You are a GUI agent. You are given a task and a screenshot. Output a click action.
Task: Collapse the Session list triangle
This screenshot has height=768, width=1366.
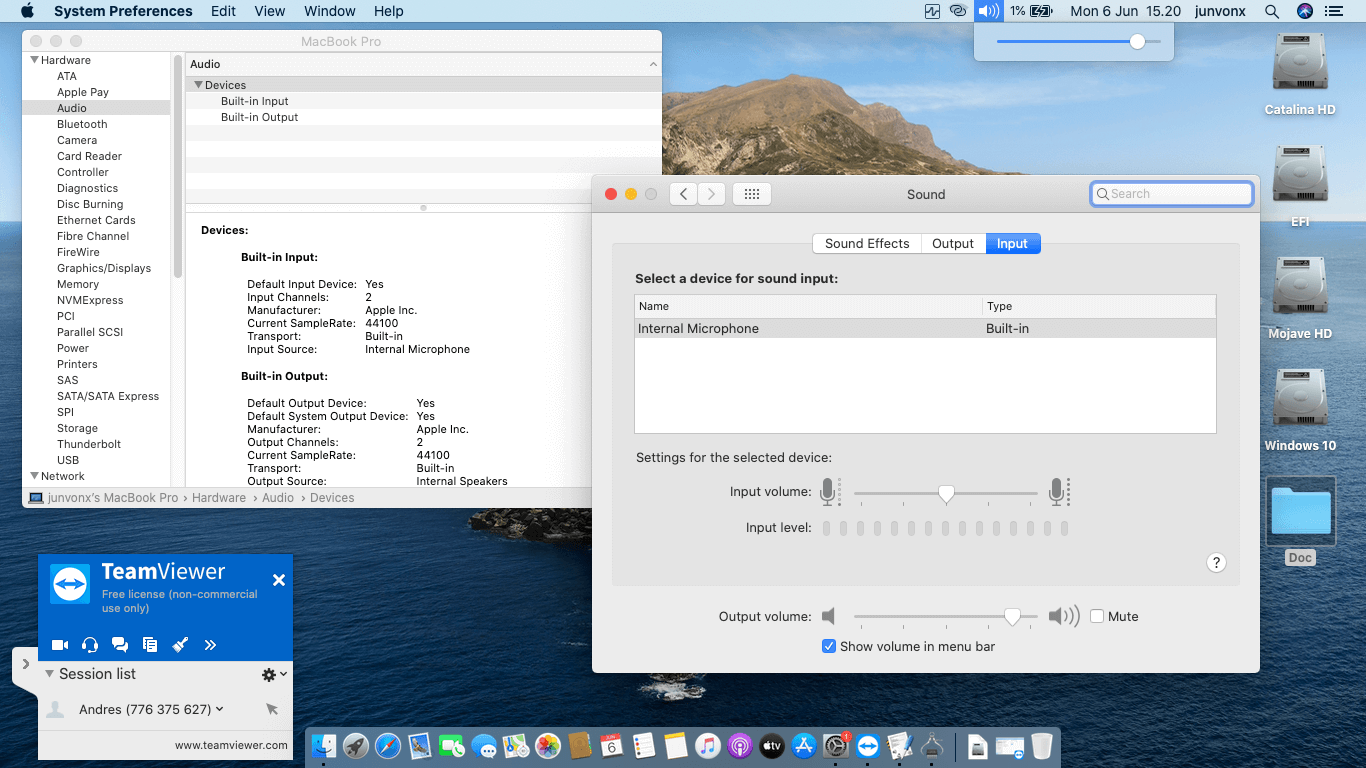(49, 674)
